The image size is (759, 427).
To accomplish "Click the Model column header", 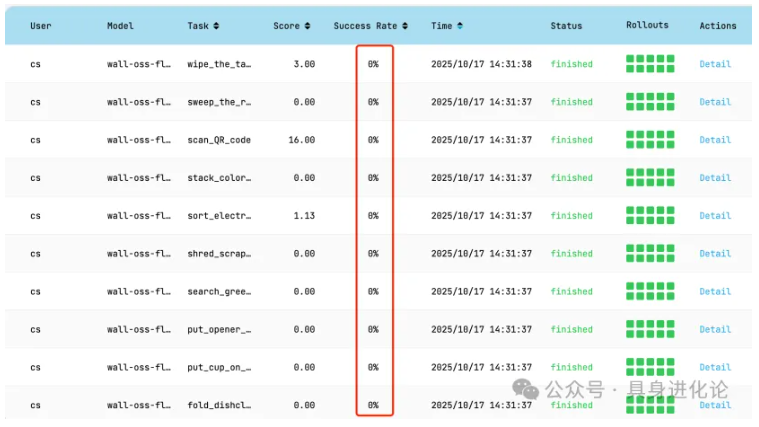I will [x=120, y=26].
